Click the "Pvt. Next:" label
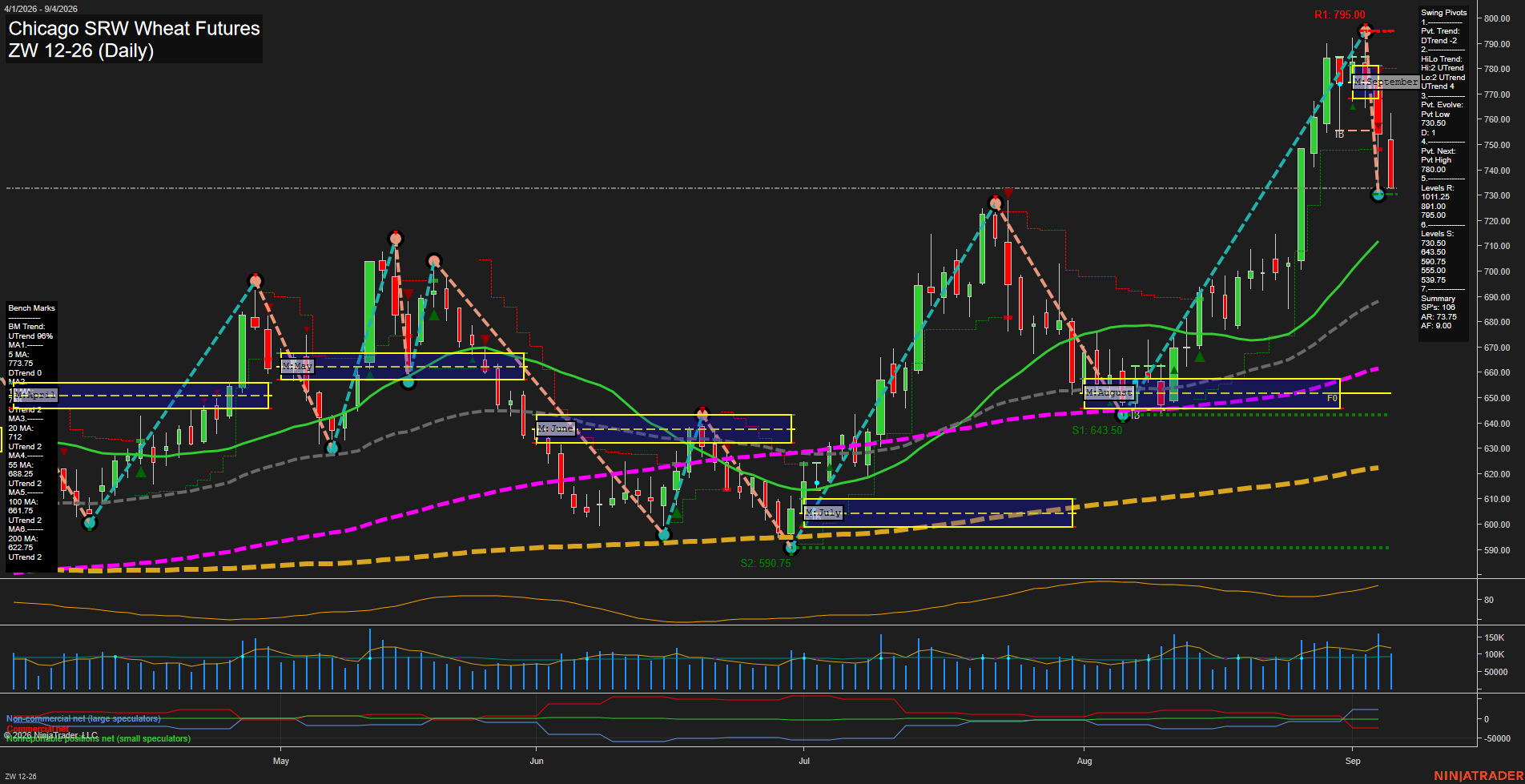This screenshot has height=784, width=1525. click(1438, 151)
